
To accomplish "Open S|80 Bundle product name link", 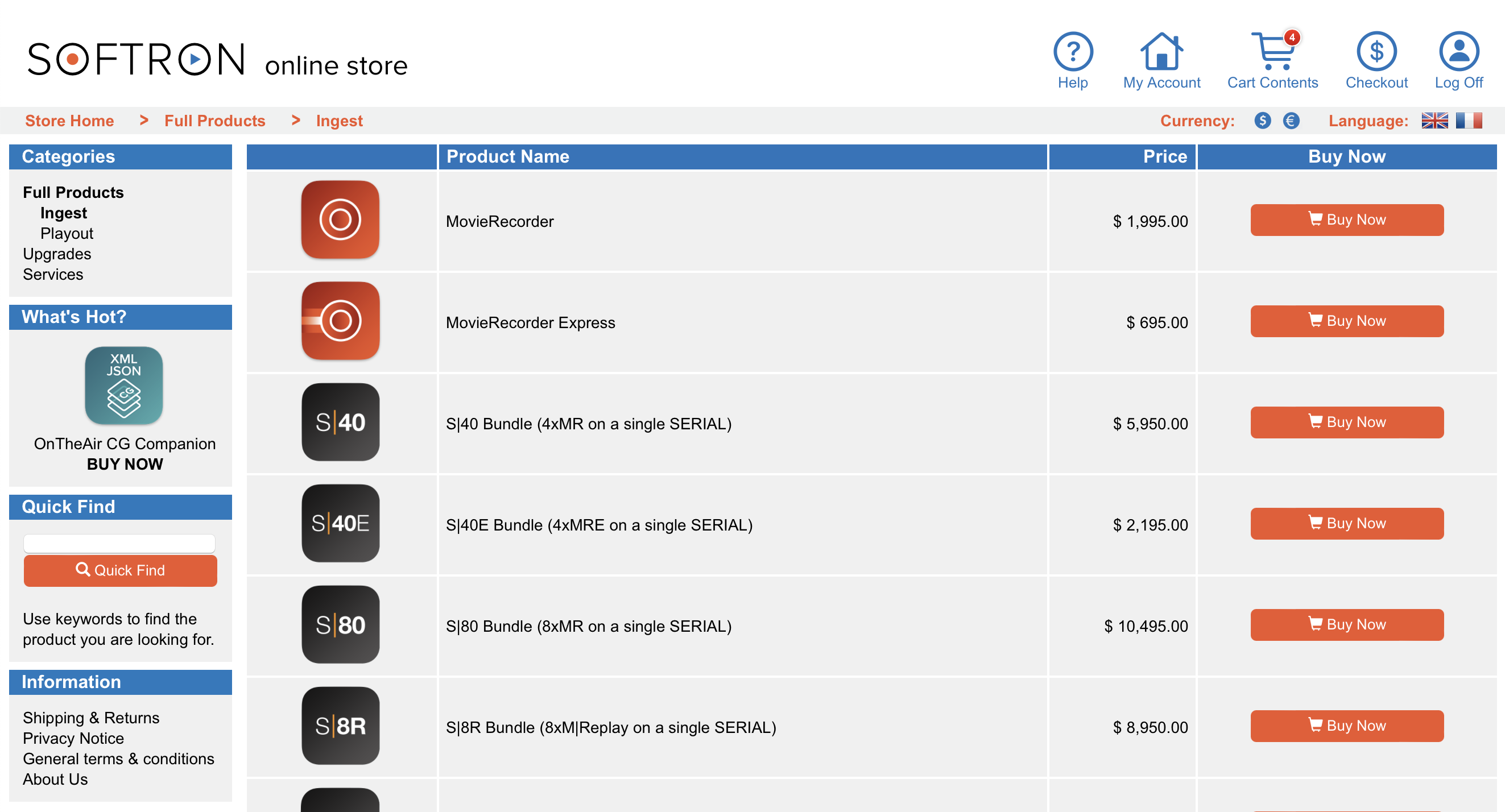I will [x=589, y=626].
